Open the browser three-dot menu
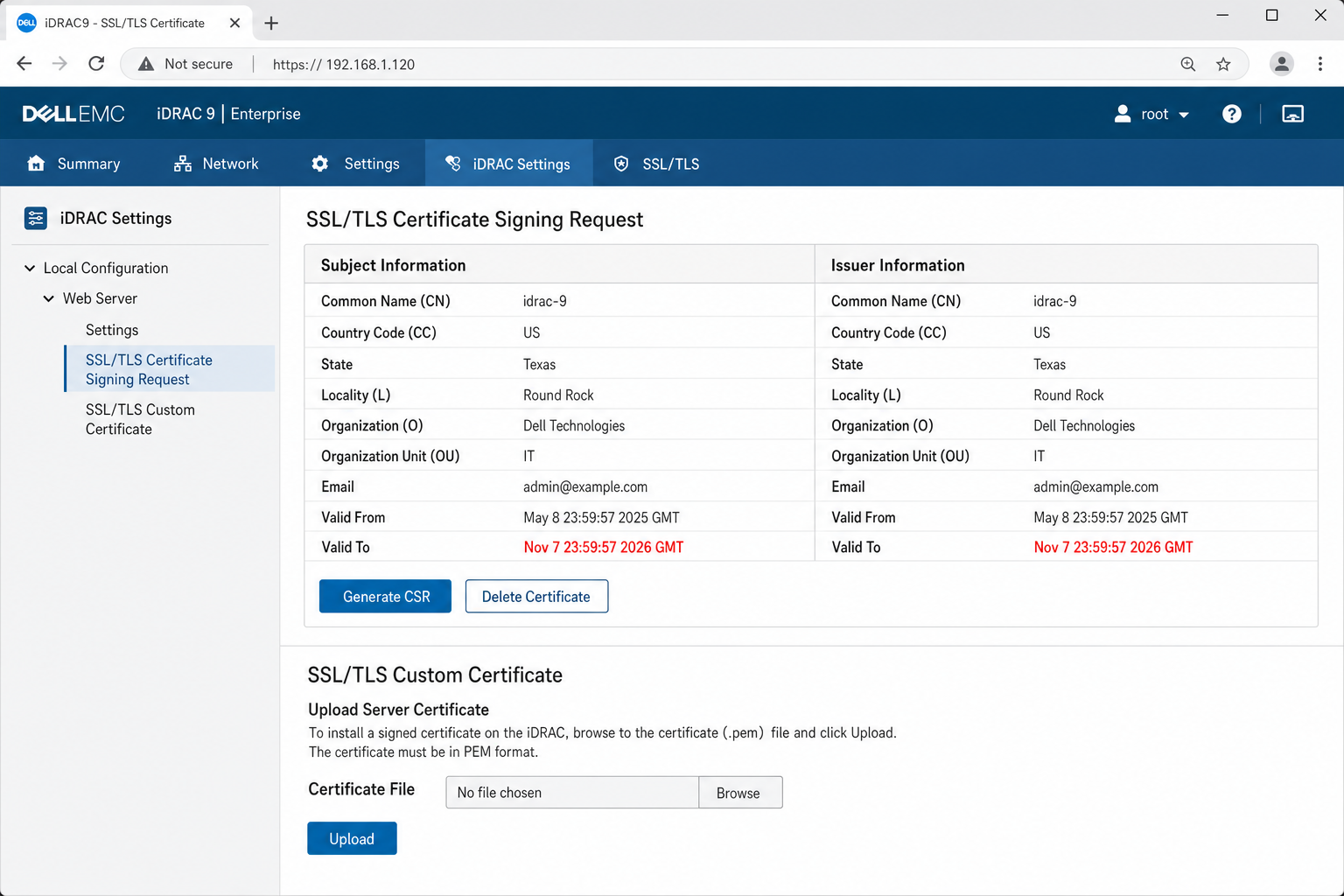The height and width of the screenshot is (896, 1344). pyautogui.click(x=1319, y=64)
